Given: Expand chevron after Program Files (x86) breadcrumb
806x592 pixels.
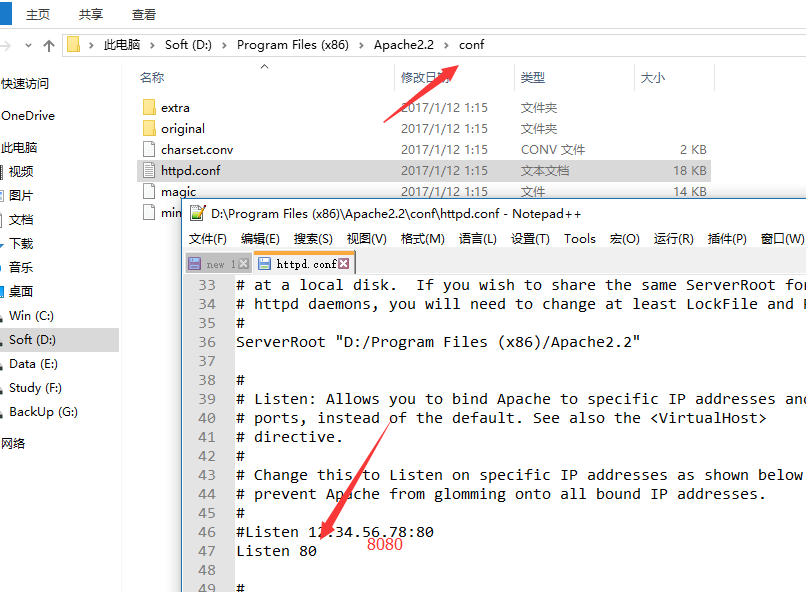Looking at the screenshot, I should coord(363,45).
